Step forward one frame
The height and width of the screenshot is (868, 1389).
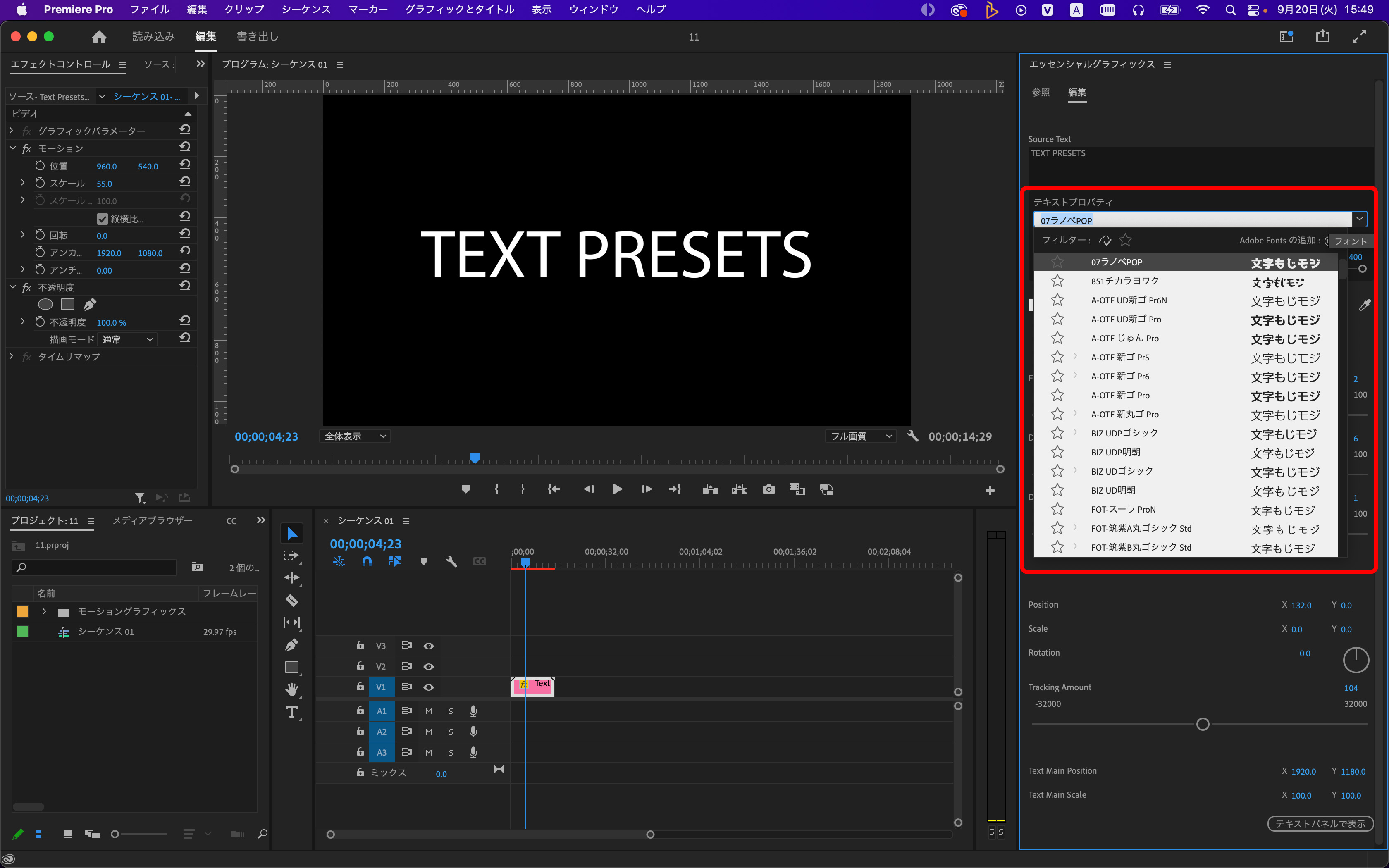click(646, 489)
